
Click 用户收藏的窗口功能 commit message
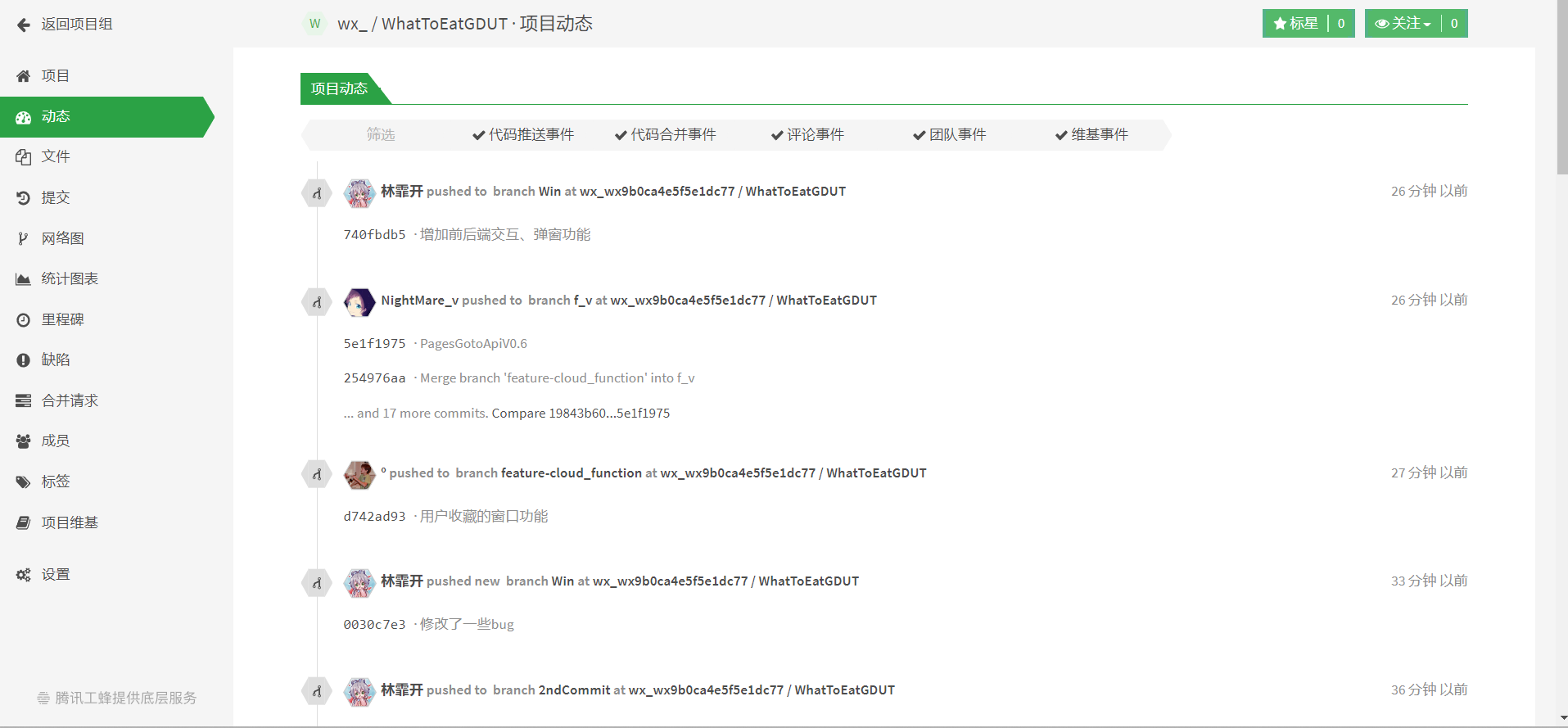coord(484,517)
